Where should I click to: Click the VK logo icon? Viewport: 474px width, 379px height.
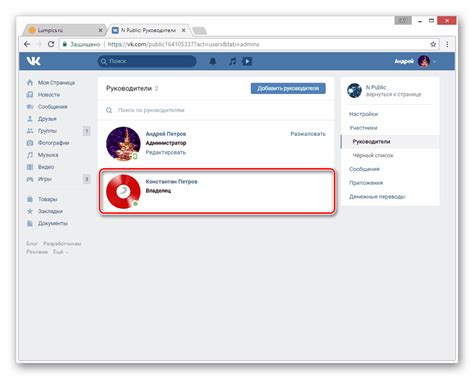34,61
